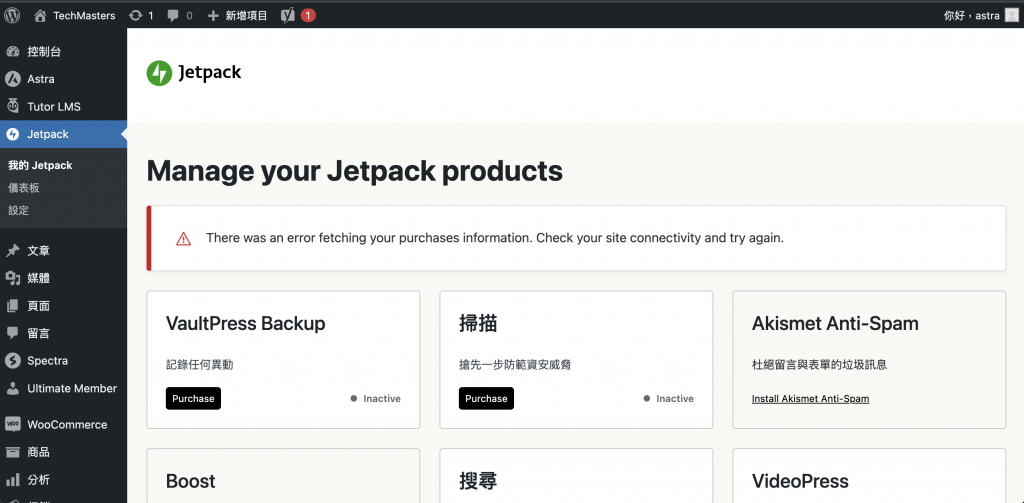Click the Ultimate Member person icon

[x=12, y=388]
